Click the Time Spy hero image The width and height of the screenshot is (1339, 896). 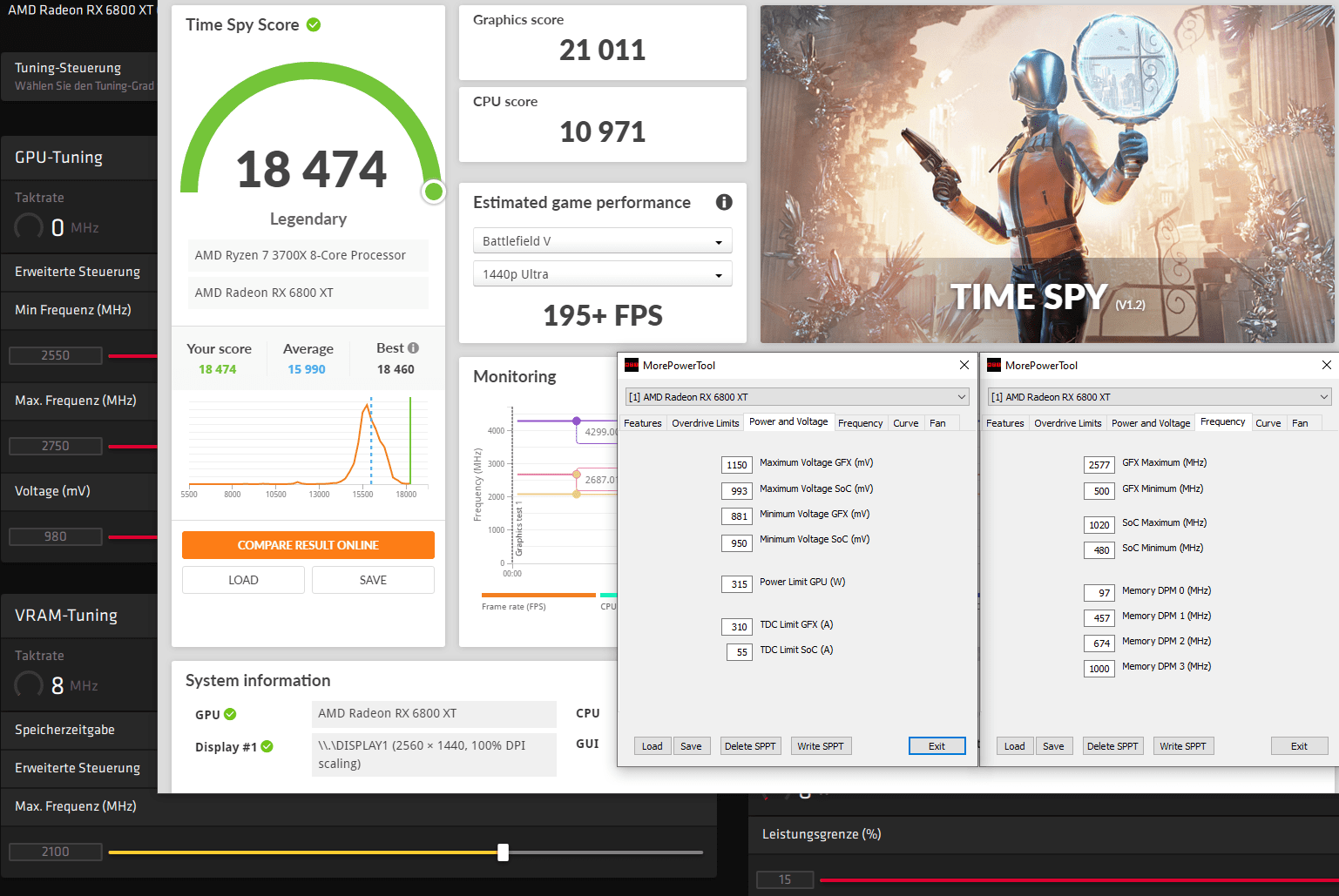(1047, 174)
